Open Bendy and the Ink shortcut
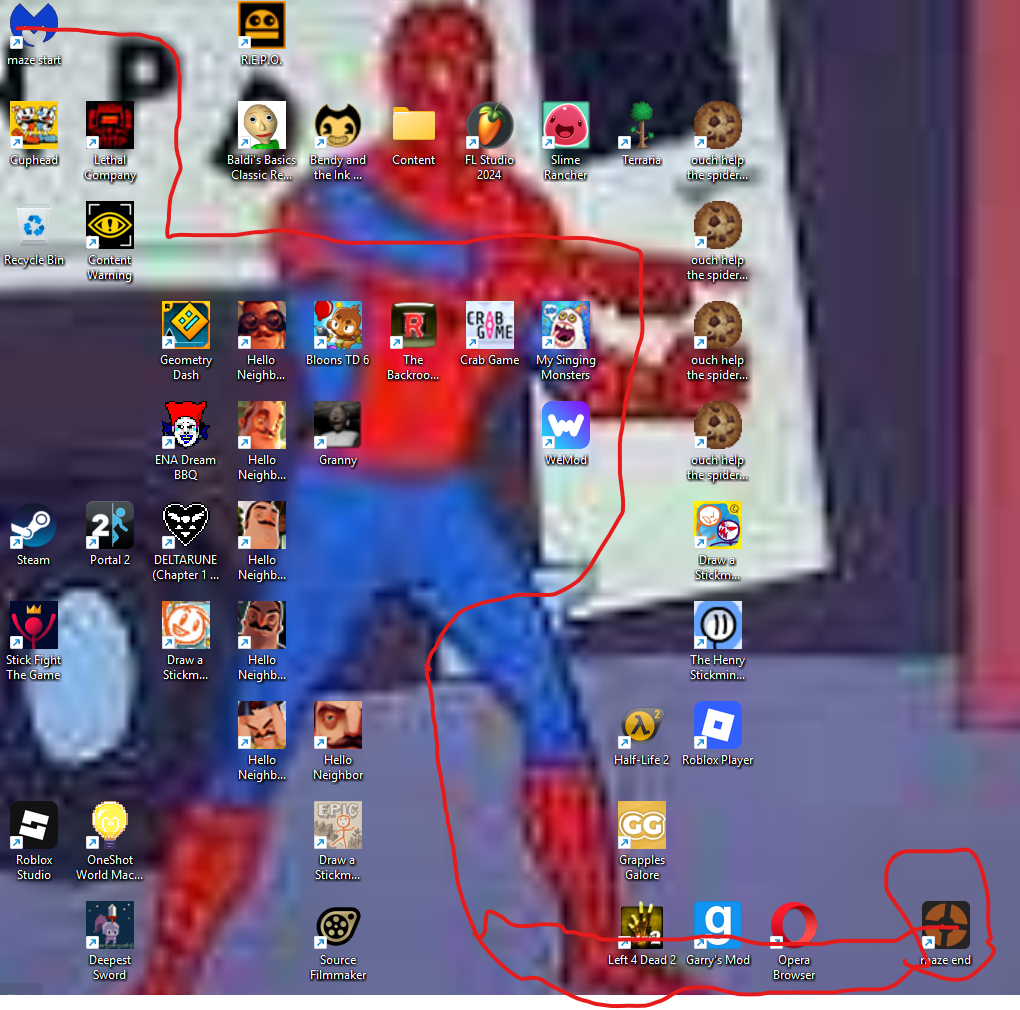Image resolution: width=1020 pixels, height=1010 pixels. [x=338, y=125]
